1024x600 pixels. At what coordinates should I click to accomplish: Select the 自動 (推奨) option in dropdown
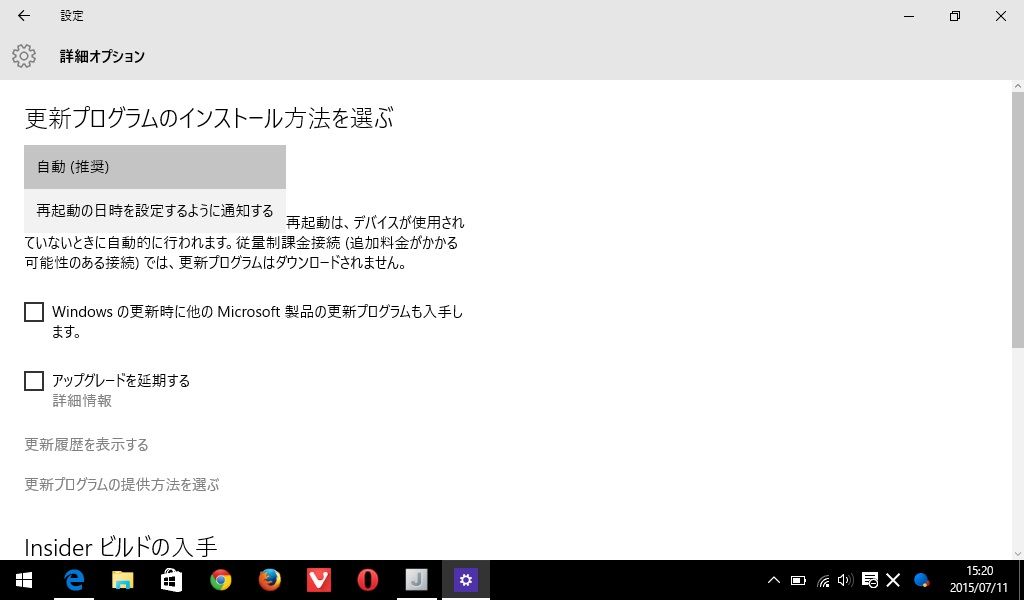coord(155,167)
